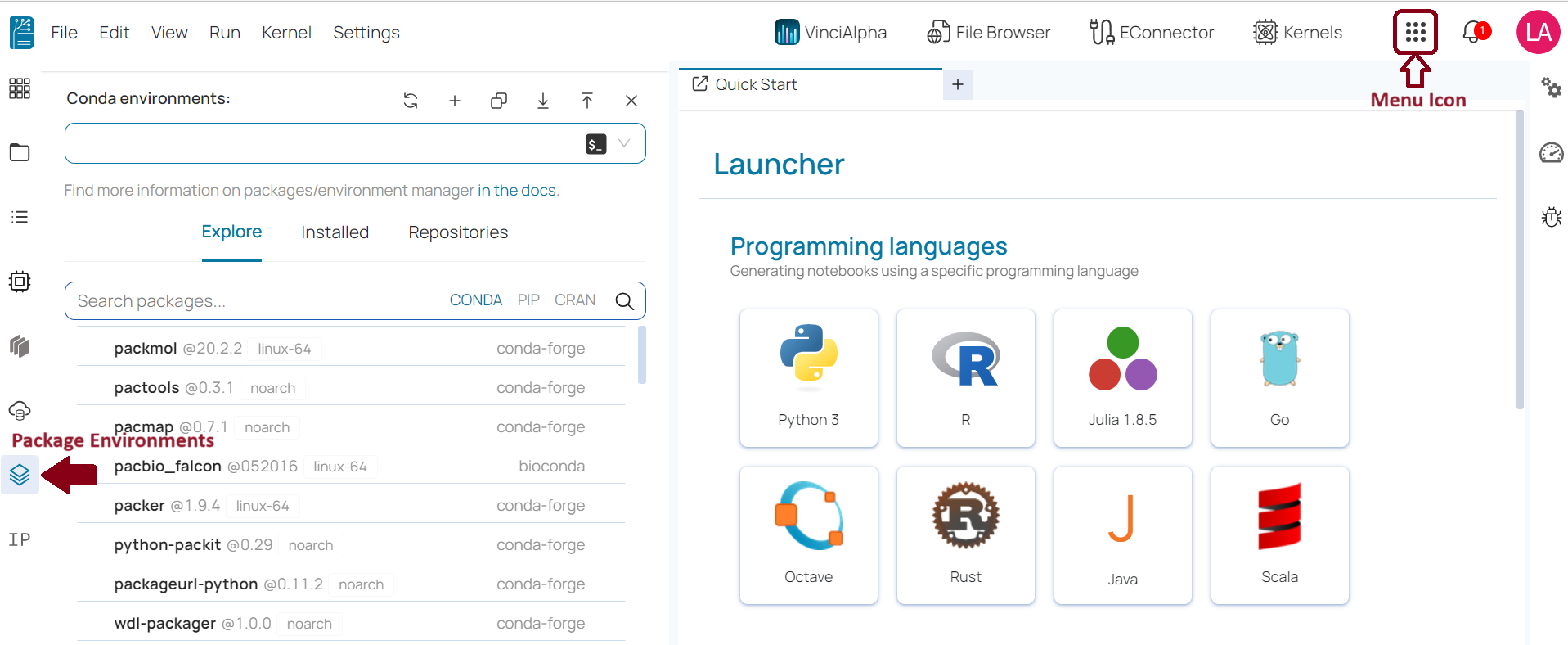
Task: Launch a Julia 1.8.5 notebook
Action: click(x=1123, y=378)
